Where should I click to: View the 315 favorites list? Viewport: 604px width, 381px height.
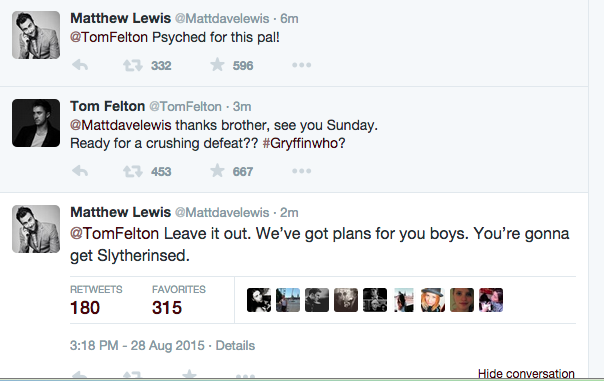point(179,301)
